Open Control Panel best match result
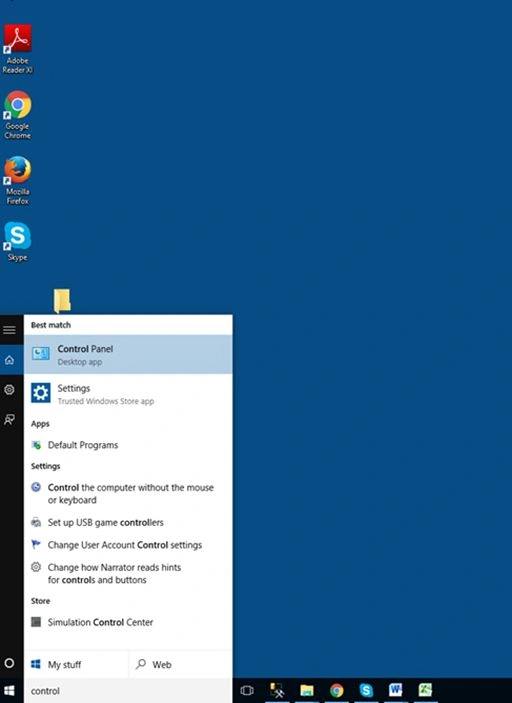512x703 pixels. point(128,355)
